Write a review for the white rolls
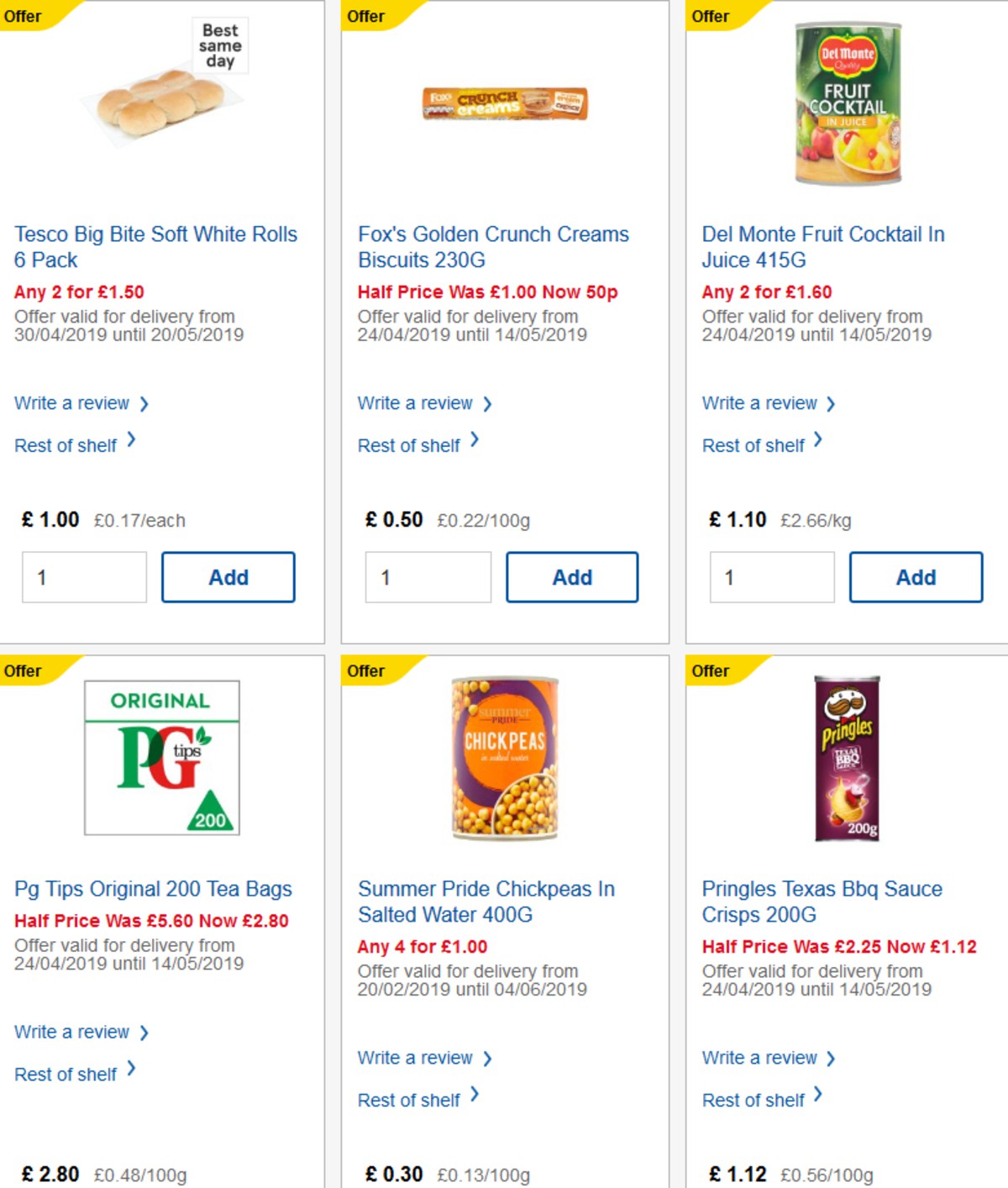This screenshot has width=1008, height=1188. pos(74,403)
